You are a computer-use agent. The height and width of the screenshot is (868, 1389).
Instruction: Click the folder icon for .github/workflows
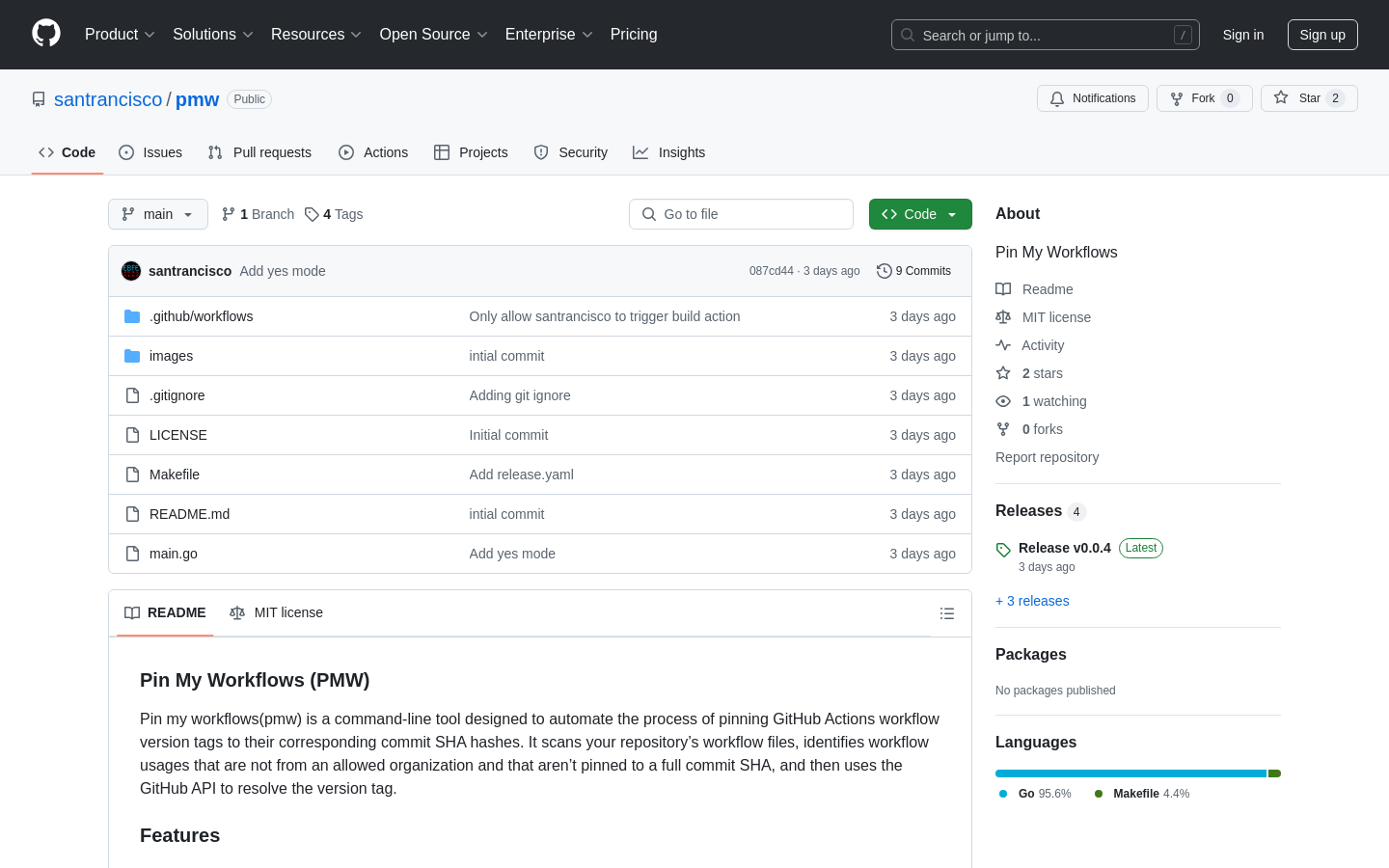tap(132, 316)
